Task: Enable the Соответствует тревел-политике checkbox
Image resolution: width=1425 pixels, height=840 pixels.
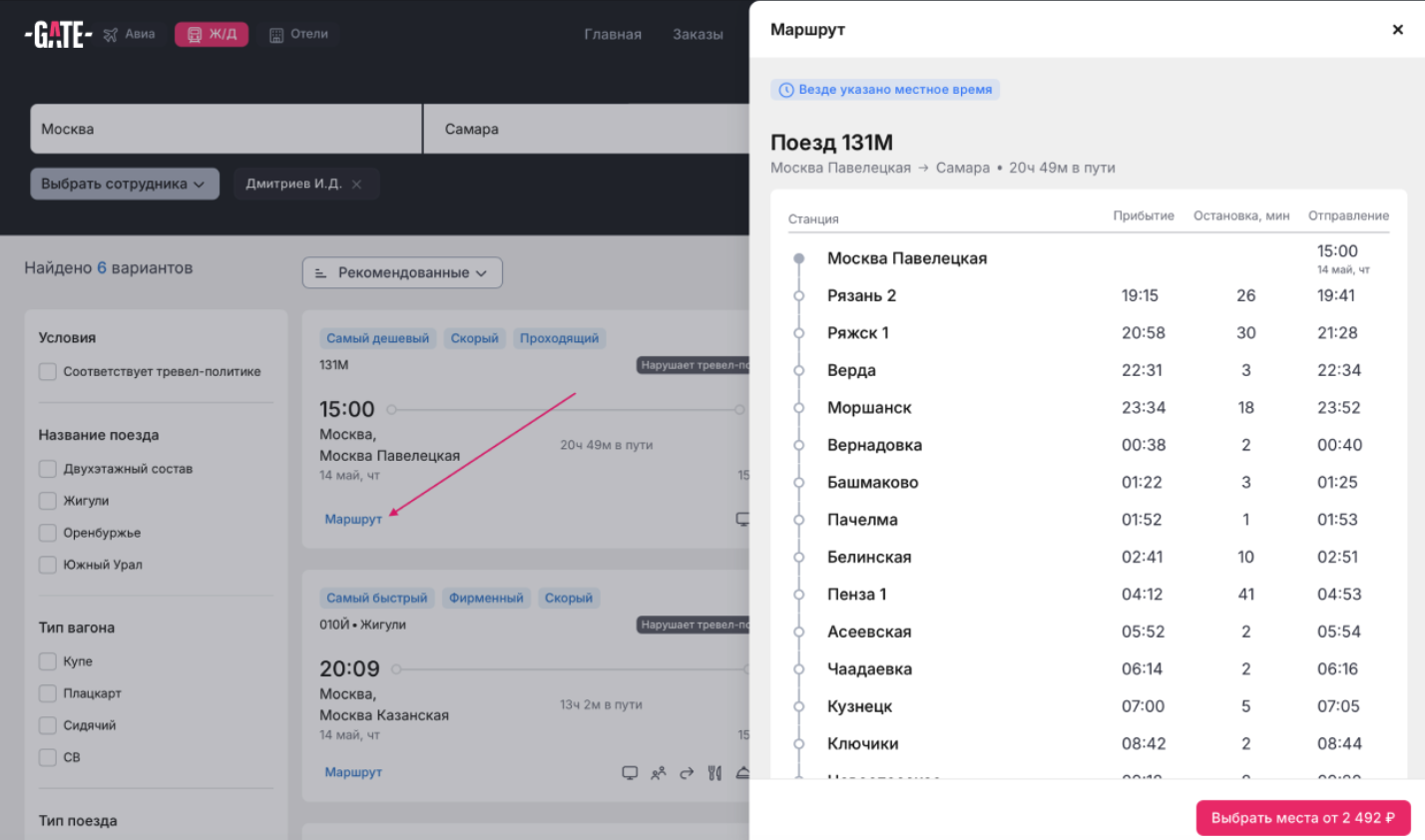Action: 48,372
